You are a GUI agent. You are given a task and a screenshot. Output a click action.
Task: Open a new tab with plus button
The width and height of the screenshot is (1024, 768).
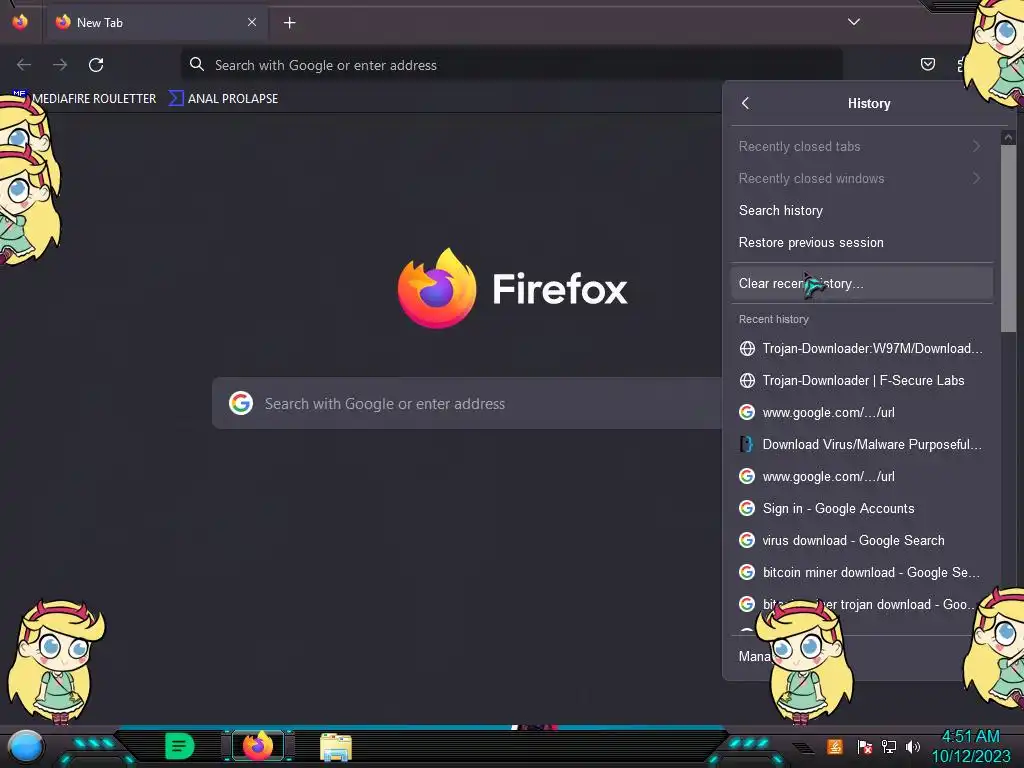(x=289, y=23)
